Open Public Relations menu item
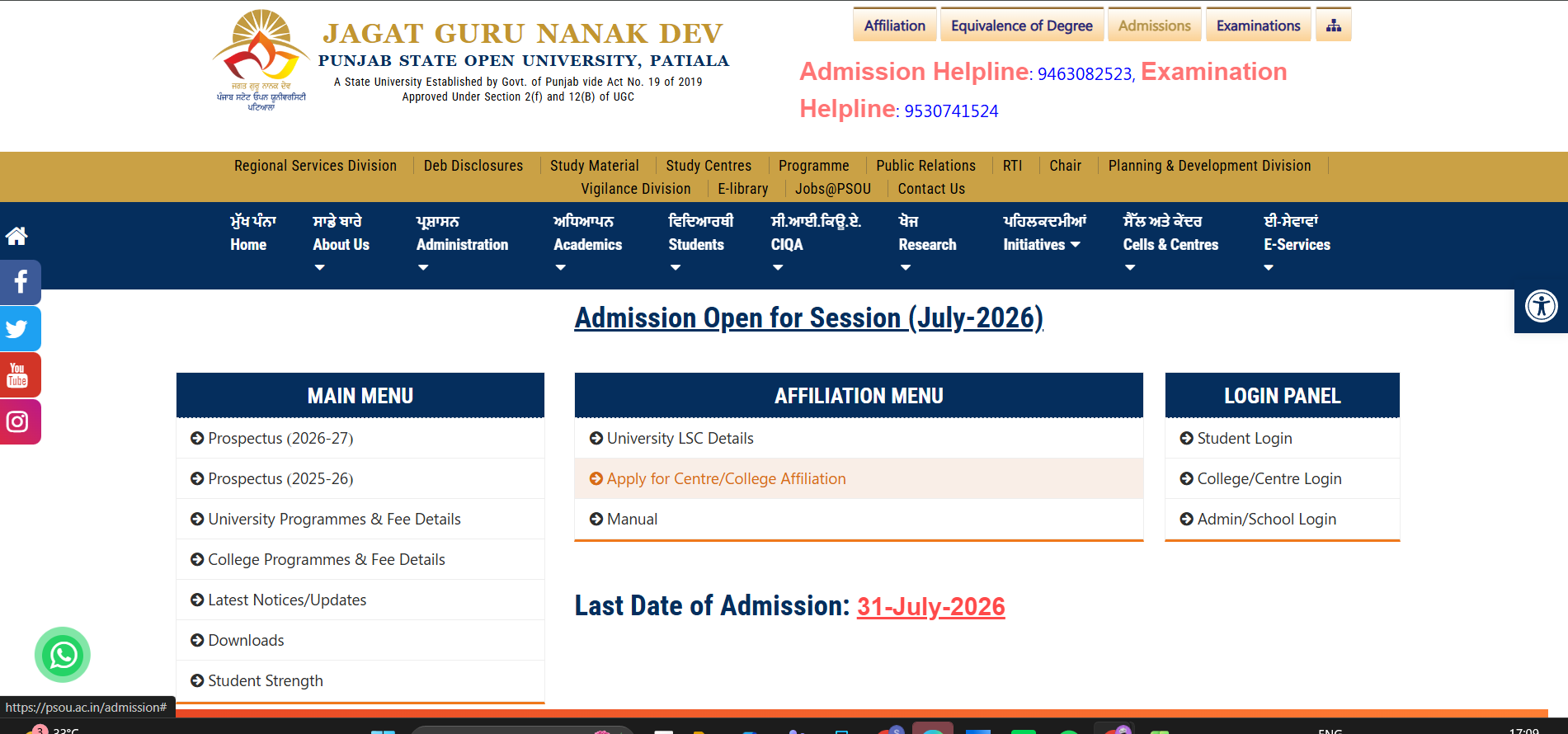 925,166
